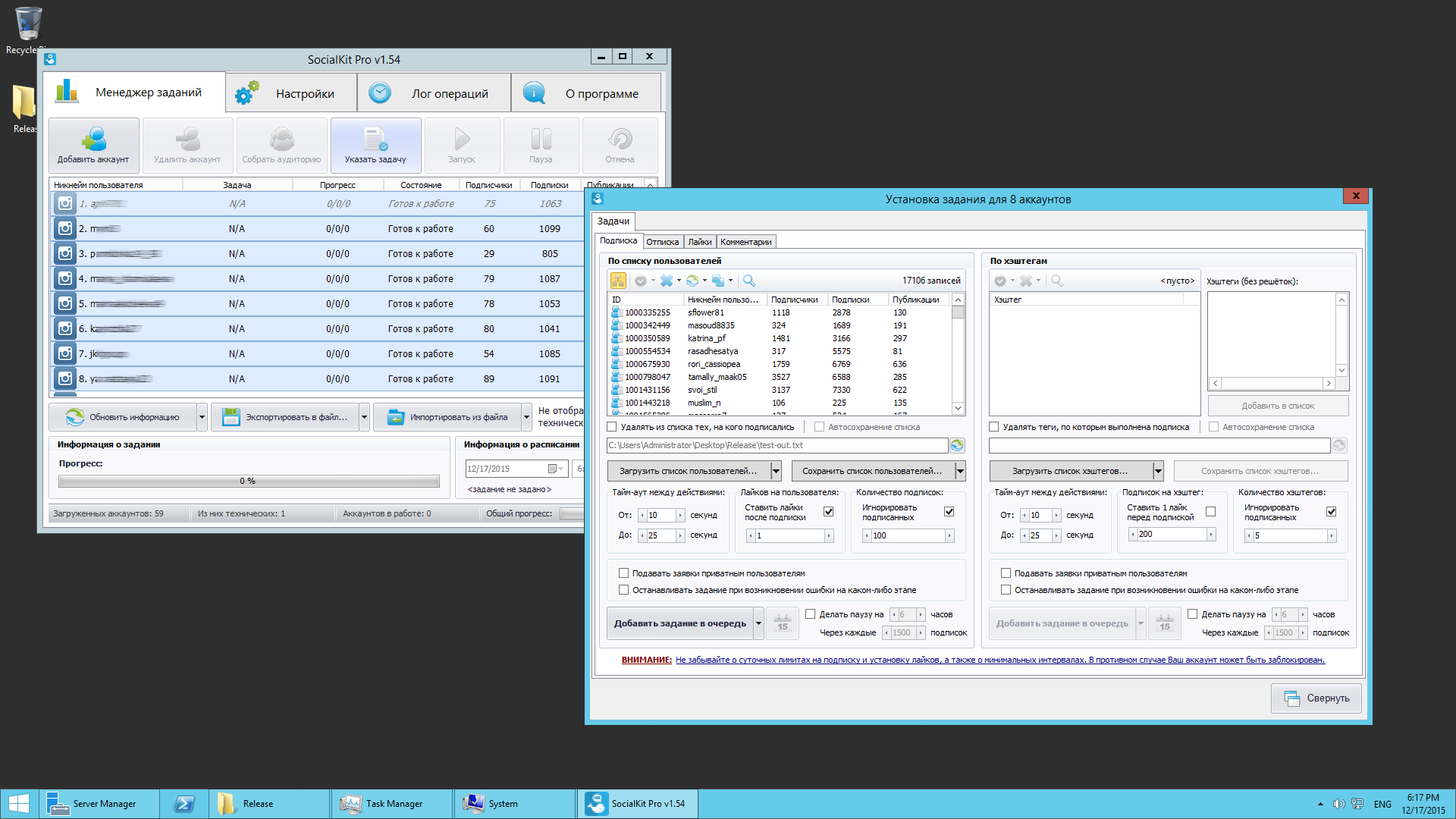1456x819 pixels.
Task: Toggle Удалять из списка тех на кого подписались
Action: pos(615,427)
